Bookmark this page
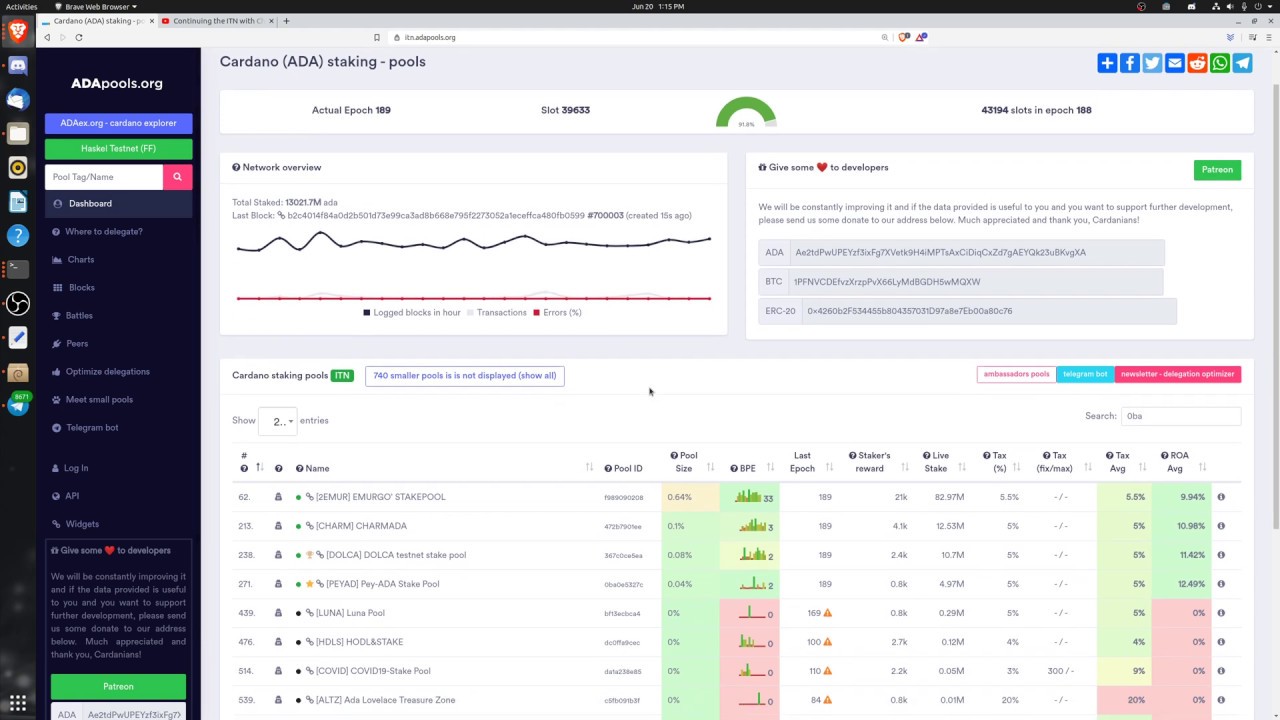Viewport: 1280px width, 720px height. 377,37
